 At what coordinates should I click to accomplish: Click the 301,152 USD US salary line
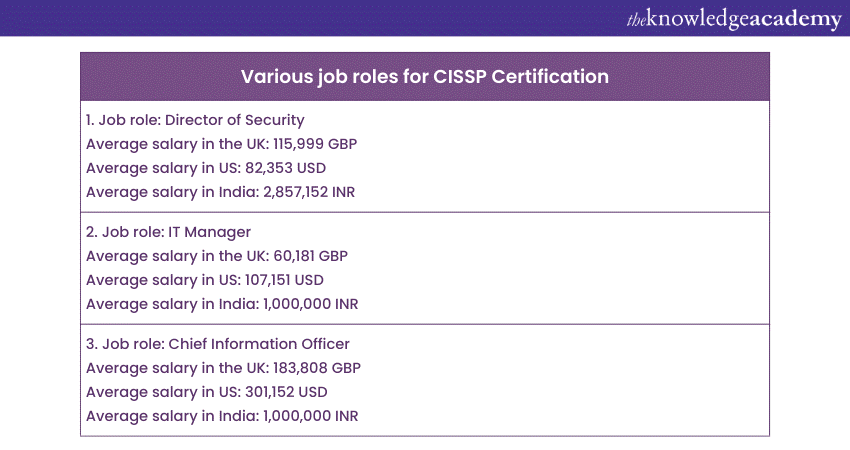207,392
